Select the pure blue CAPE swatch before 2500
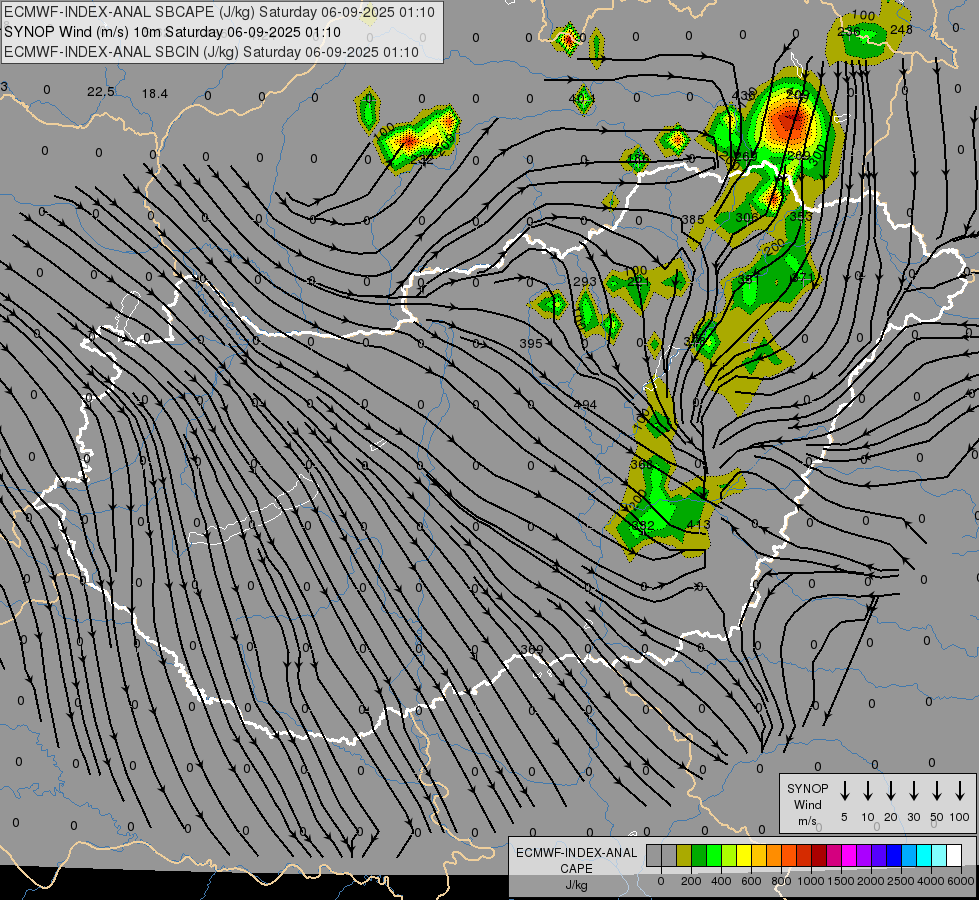Viewport: 979px width, 900px height. [895, 855]
